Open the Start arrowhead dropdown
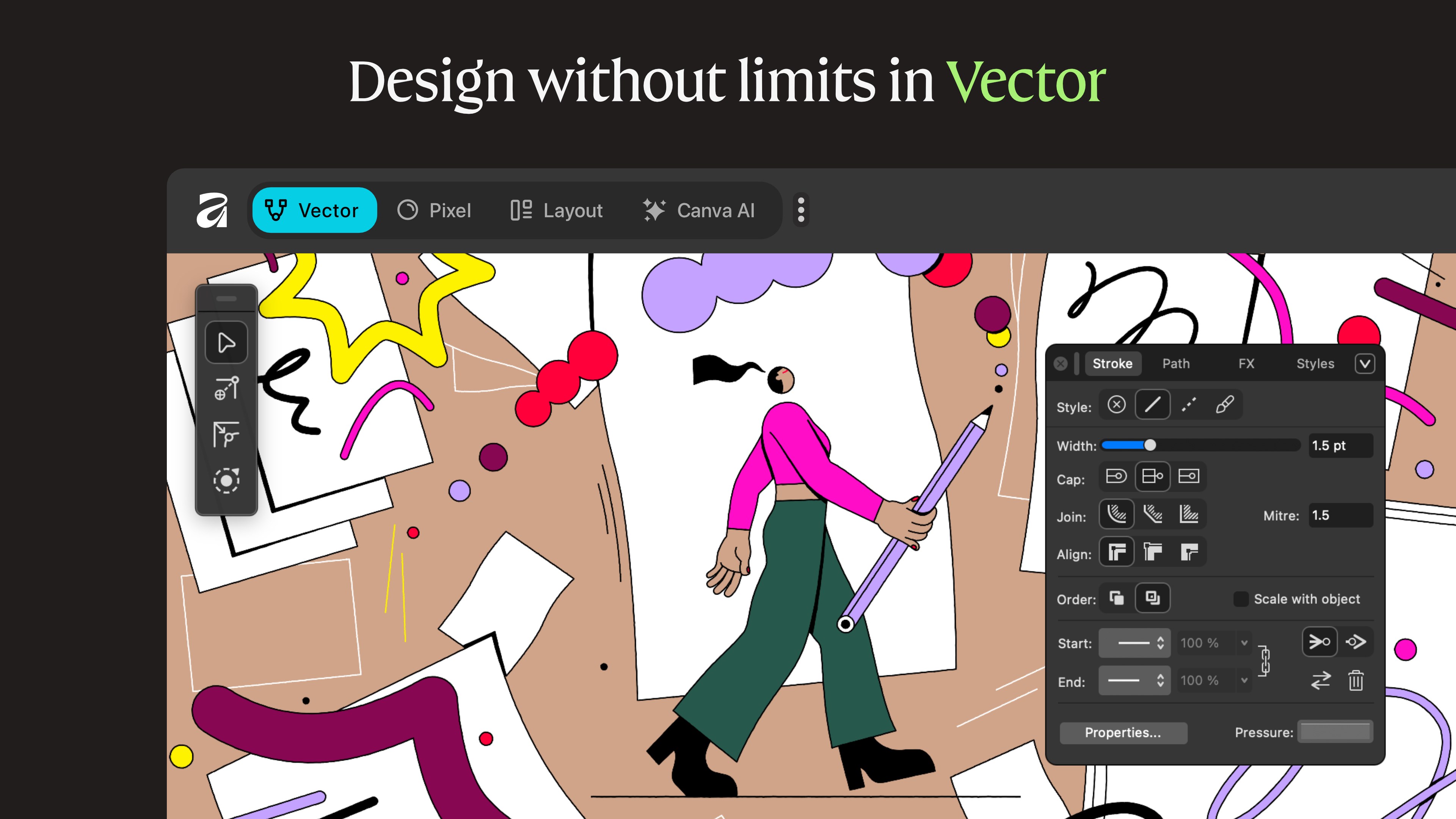Image resolution: width=1456 pixels, height=819 pixels. click(1134, 643)
